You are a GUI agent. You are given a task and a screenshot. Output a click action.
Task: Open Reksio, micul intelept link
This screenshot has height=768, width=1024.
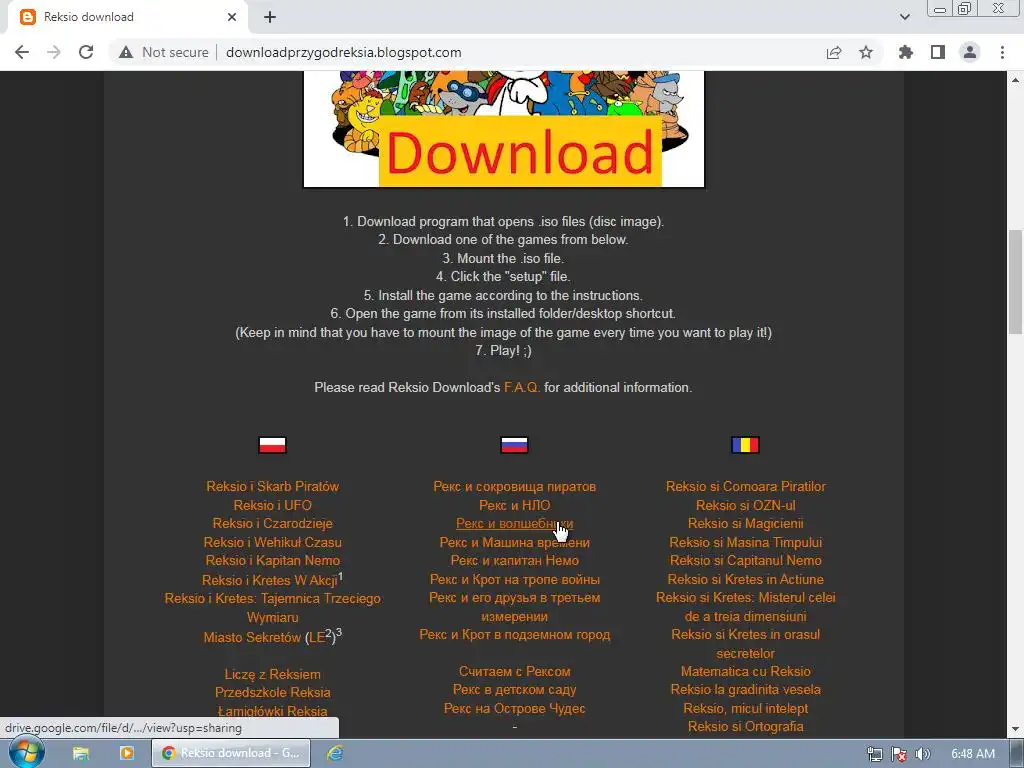(x=746, y=709)
